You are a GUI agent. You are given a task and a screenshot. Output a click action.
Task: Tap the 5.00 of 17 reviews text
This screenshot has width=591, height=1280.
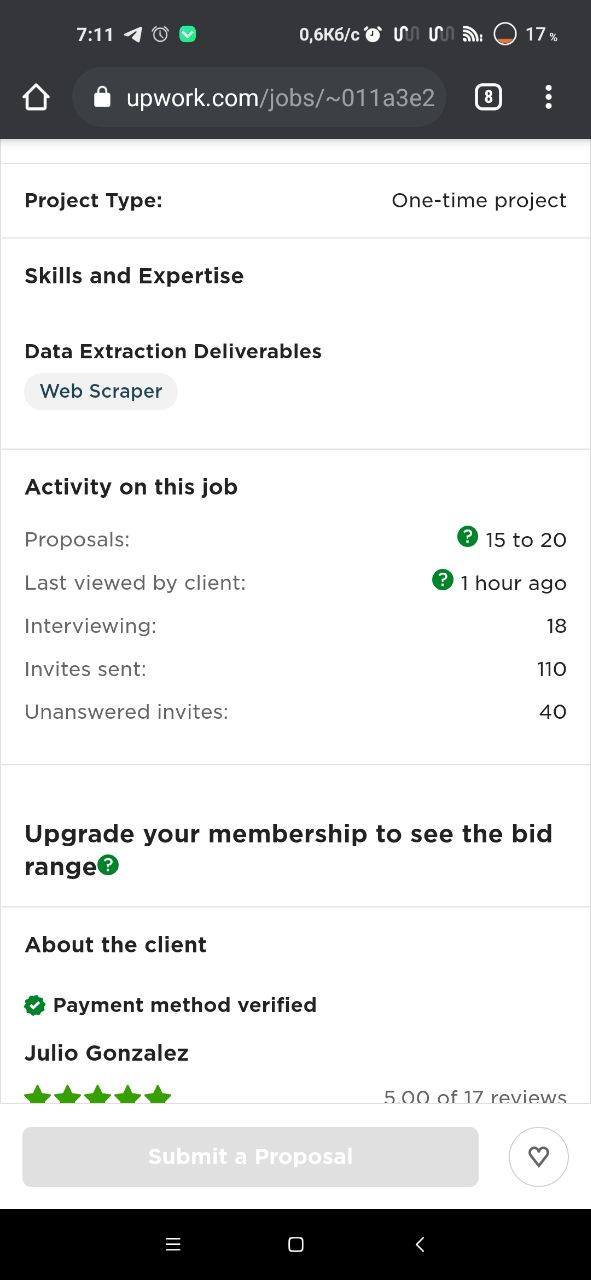coord(475,1096)
